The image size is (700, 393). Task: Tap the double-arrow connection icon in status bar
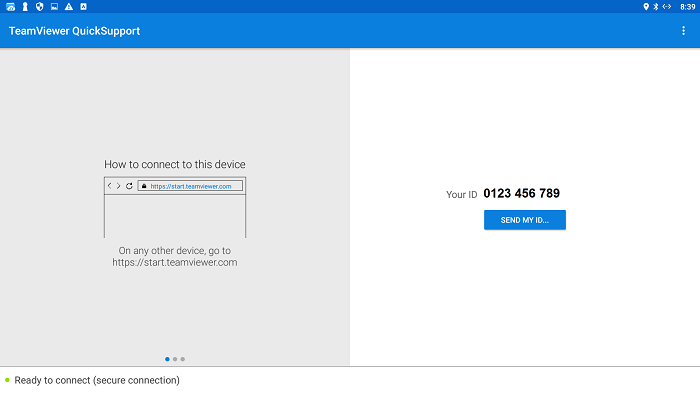pos(667,7)
